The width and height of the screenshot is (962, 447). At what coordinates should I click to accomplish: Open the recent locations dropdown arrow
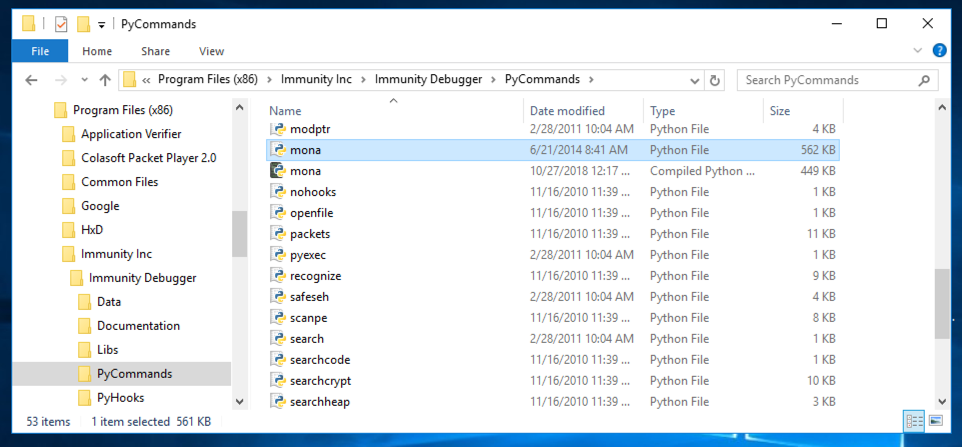pyautogui.click(x=82, y=80)
